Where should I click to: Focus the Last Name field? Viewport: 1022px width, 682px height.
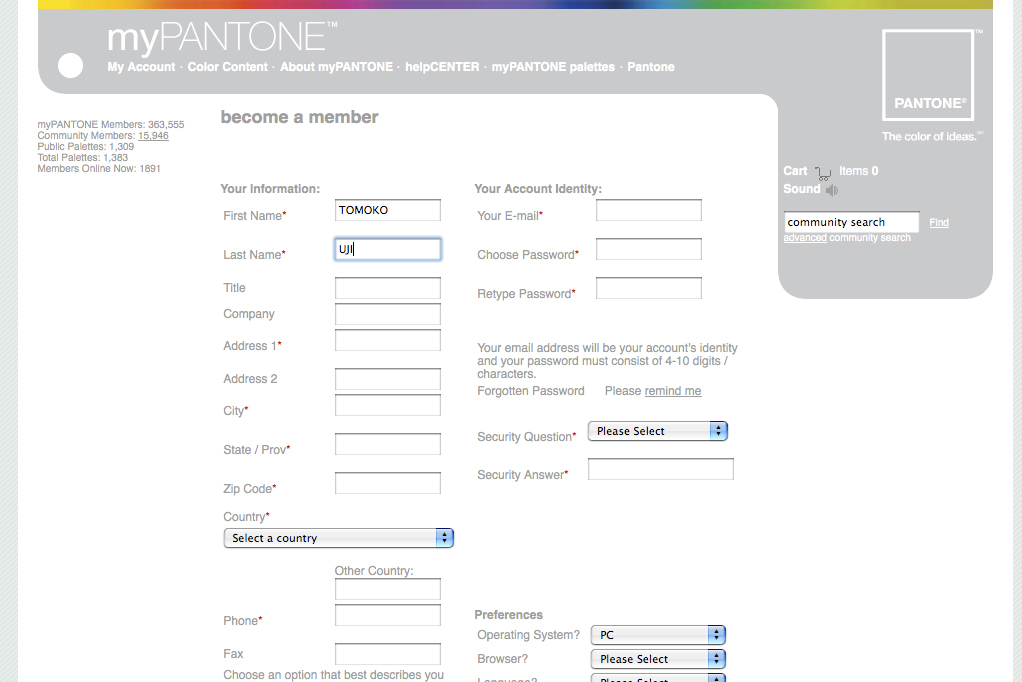(388, 249)
